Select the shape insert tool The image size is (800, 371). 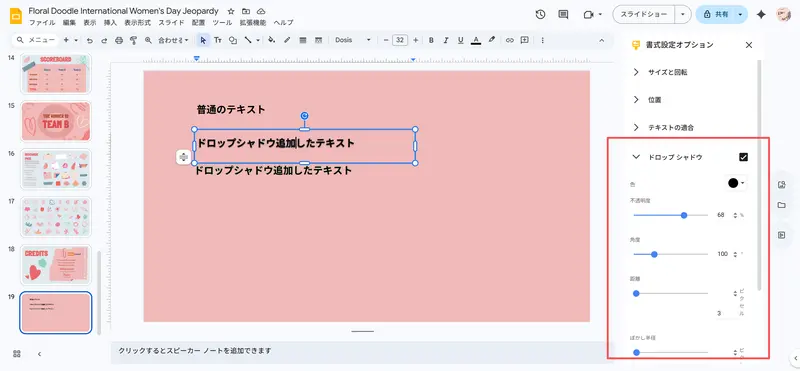point(233,40)
